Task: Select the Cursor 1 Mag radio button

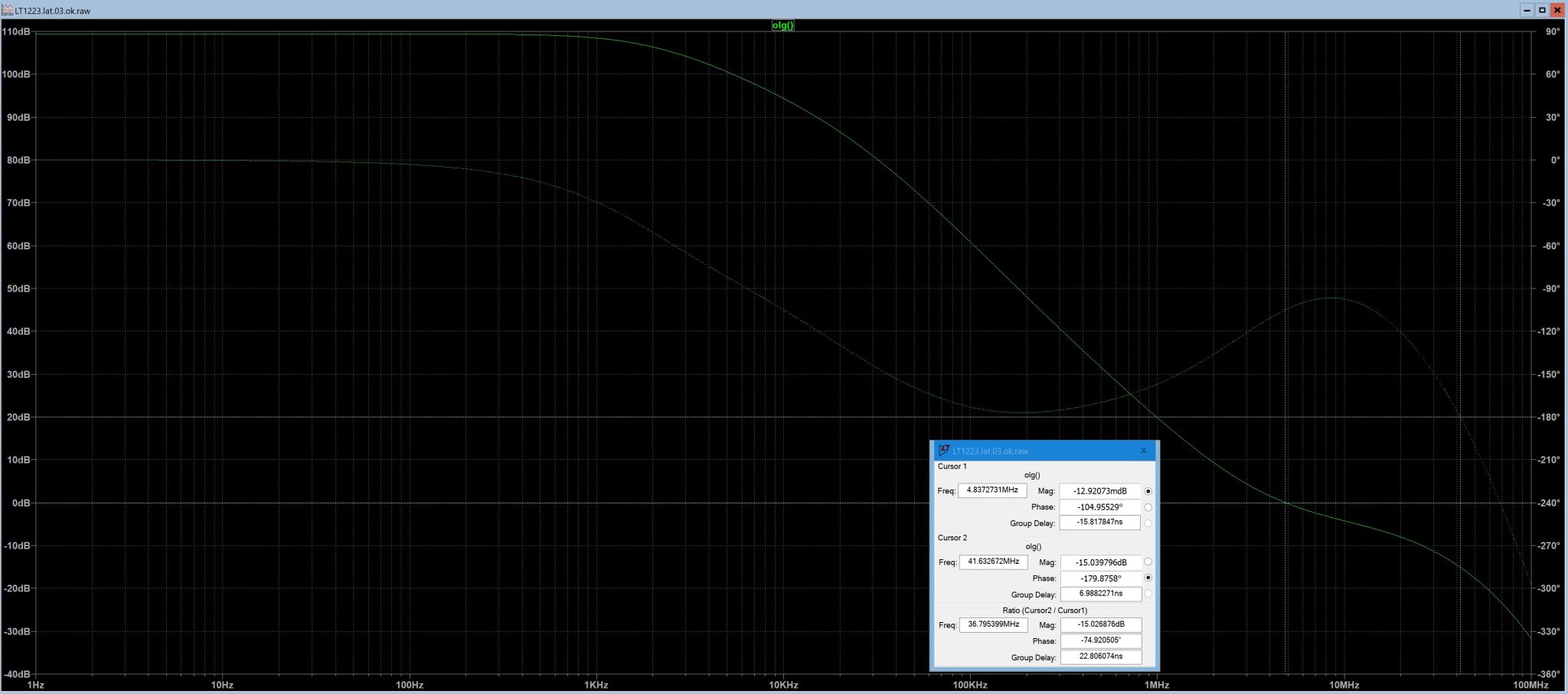Action: pos(1148,491)
